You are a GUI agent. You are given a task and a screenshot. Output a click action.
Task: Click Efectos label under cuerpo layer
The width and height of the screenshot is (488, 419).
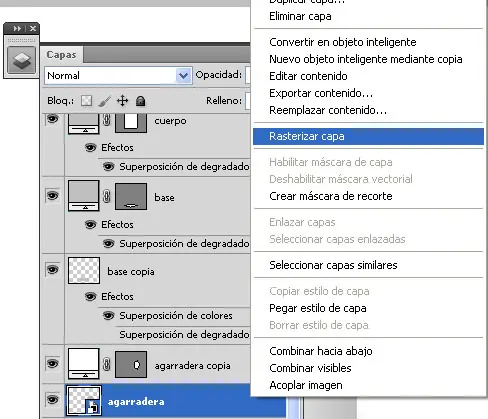[x=117, y=147]
